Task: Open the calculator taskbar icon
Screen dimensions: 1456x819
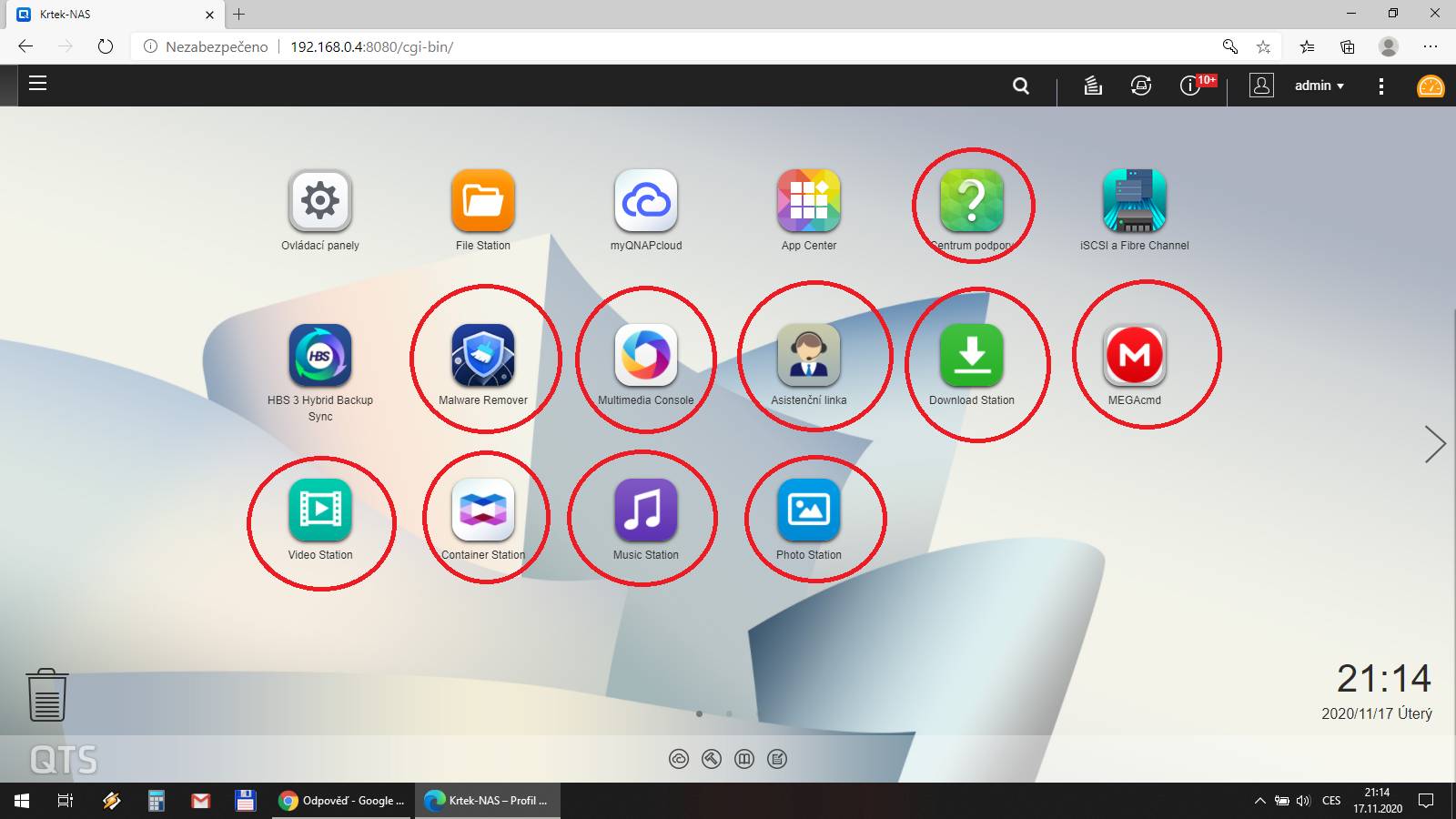Action: (x=157, y=801)
